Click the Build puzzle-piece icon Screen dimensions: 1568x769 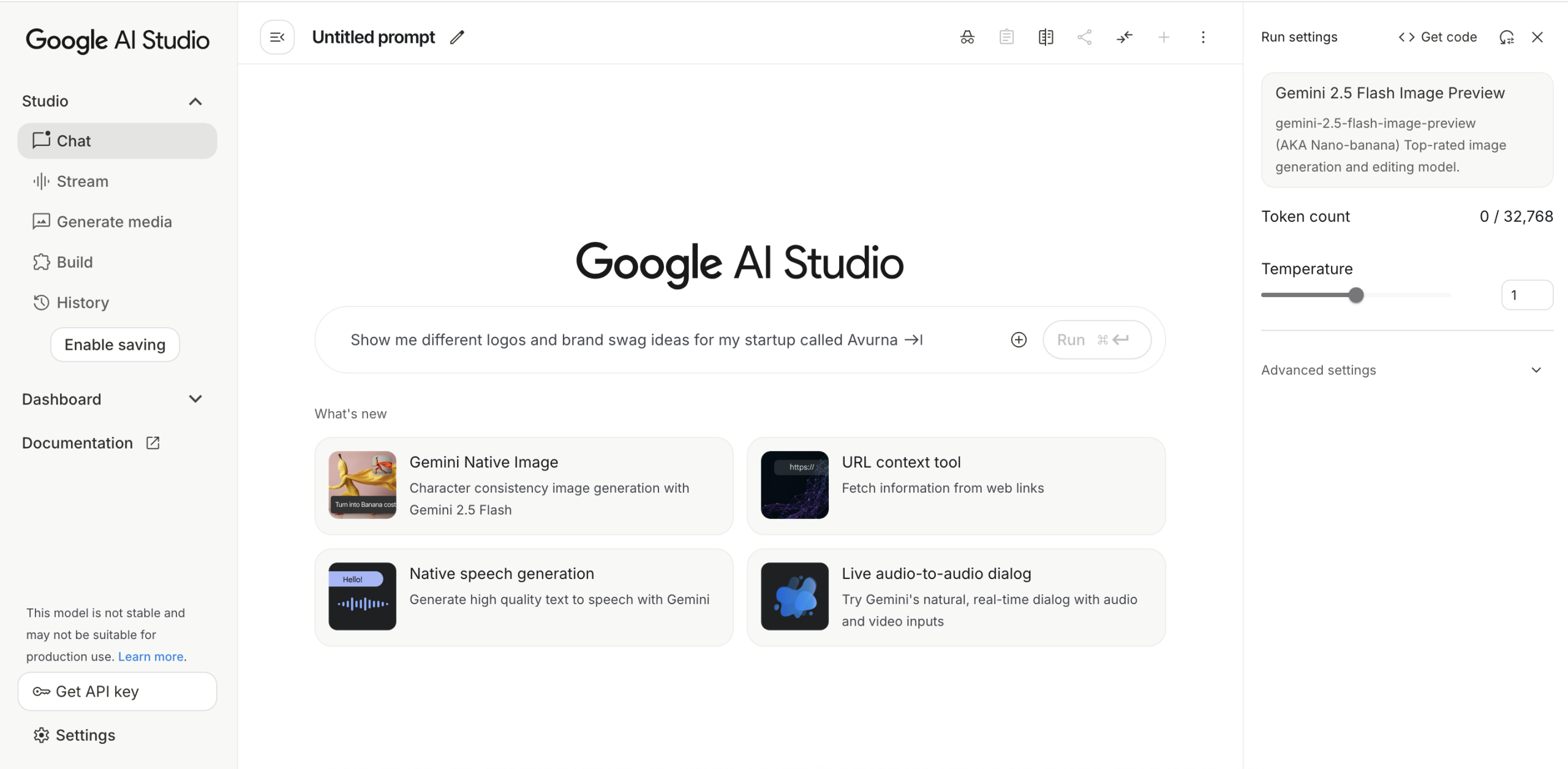pyautogui.click(x=41, y=262)
